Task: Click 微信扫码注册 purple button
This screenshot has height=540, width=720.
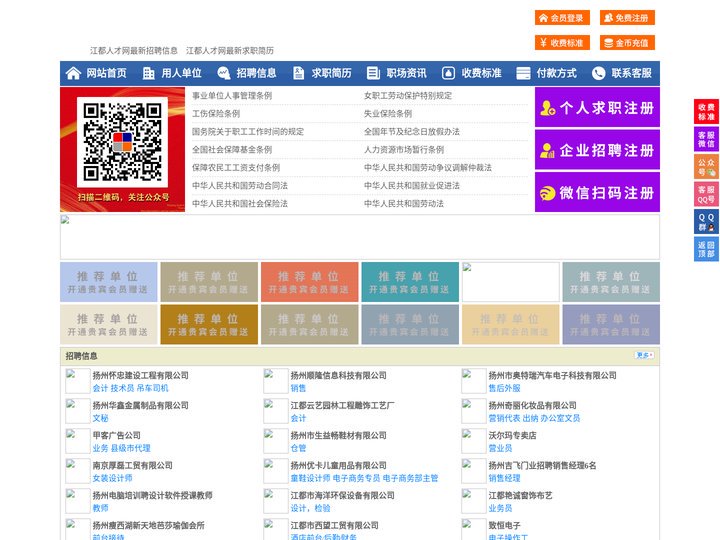Action: [597, 192]
